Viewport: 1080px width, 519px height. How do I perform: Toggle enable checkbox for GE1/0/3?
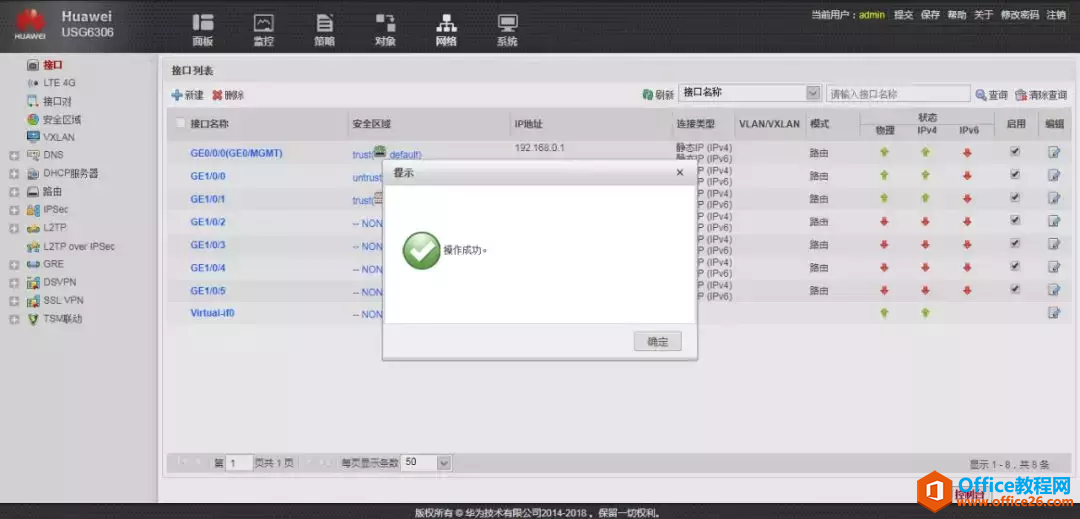tap(1015, 243)
